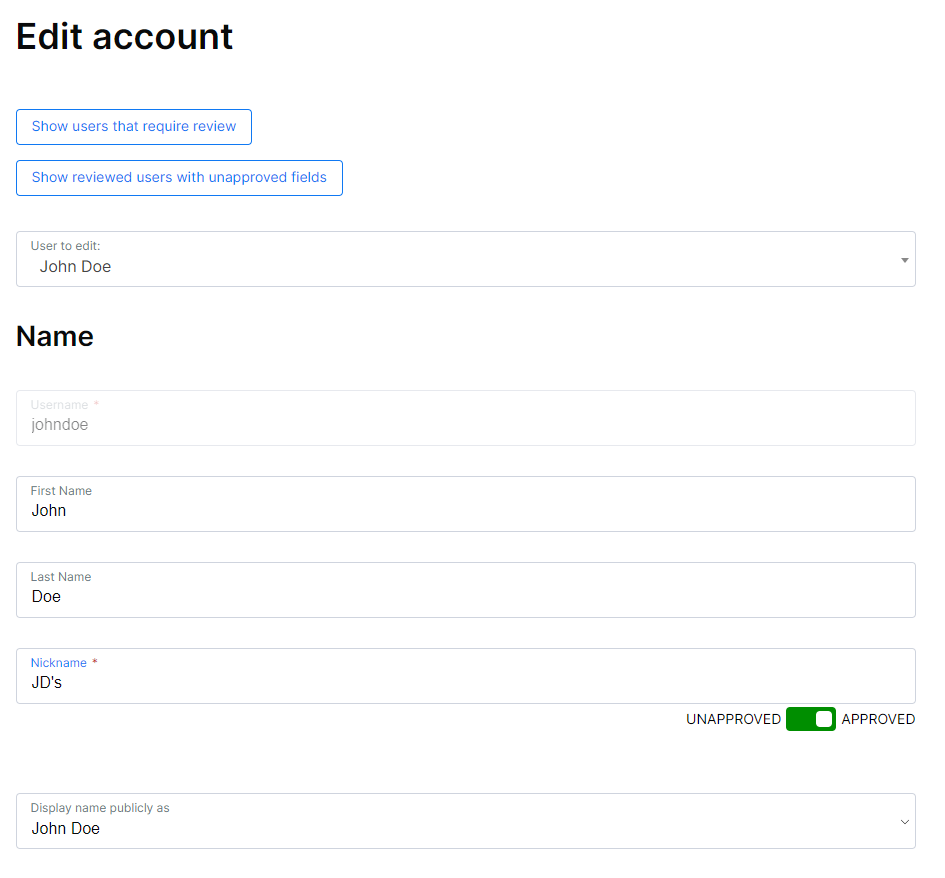The height and width of the screenshot is (878, 945).
Task: Click the blue Nickname field label
Action: [59, 663]
